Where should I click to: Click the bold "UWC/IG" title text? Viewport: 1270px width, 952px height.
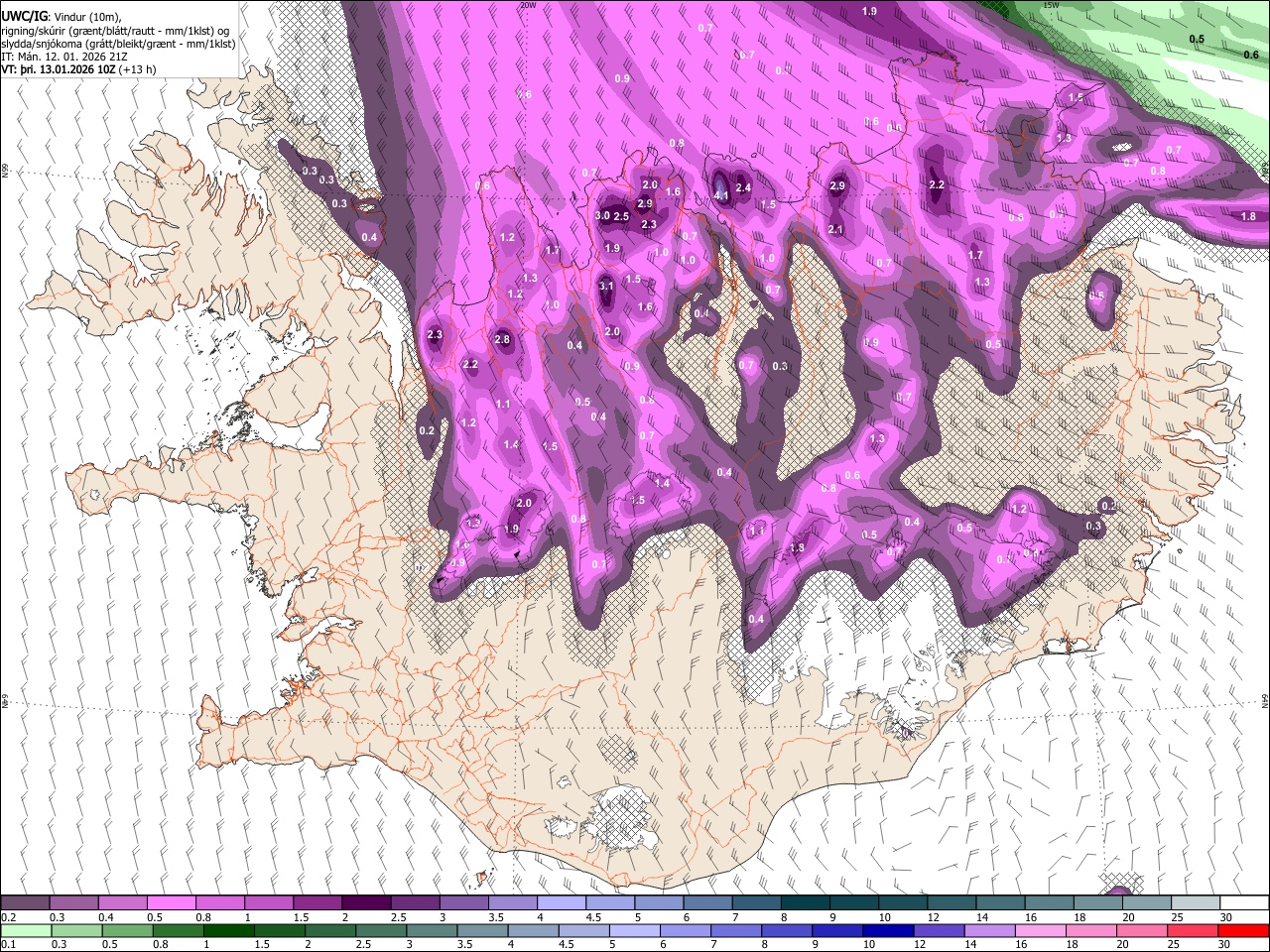[x=24, y=16]
